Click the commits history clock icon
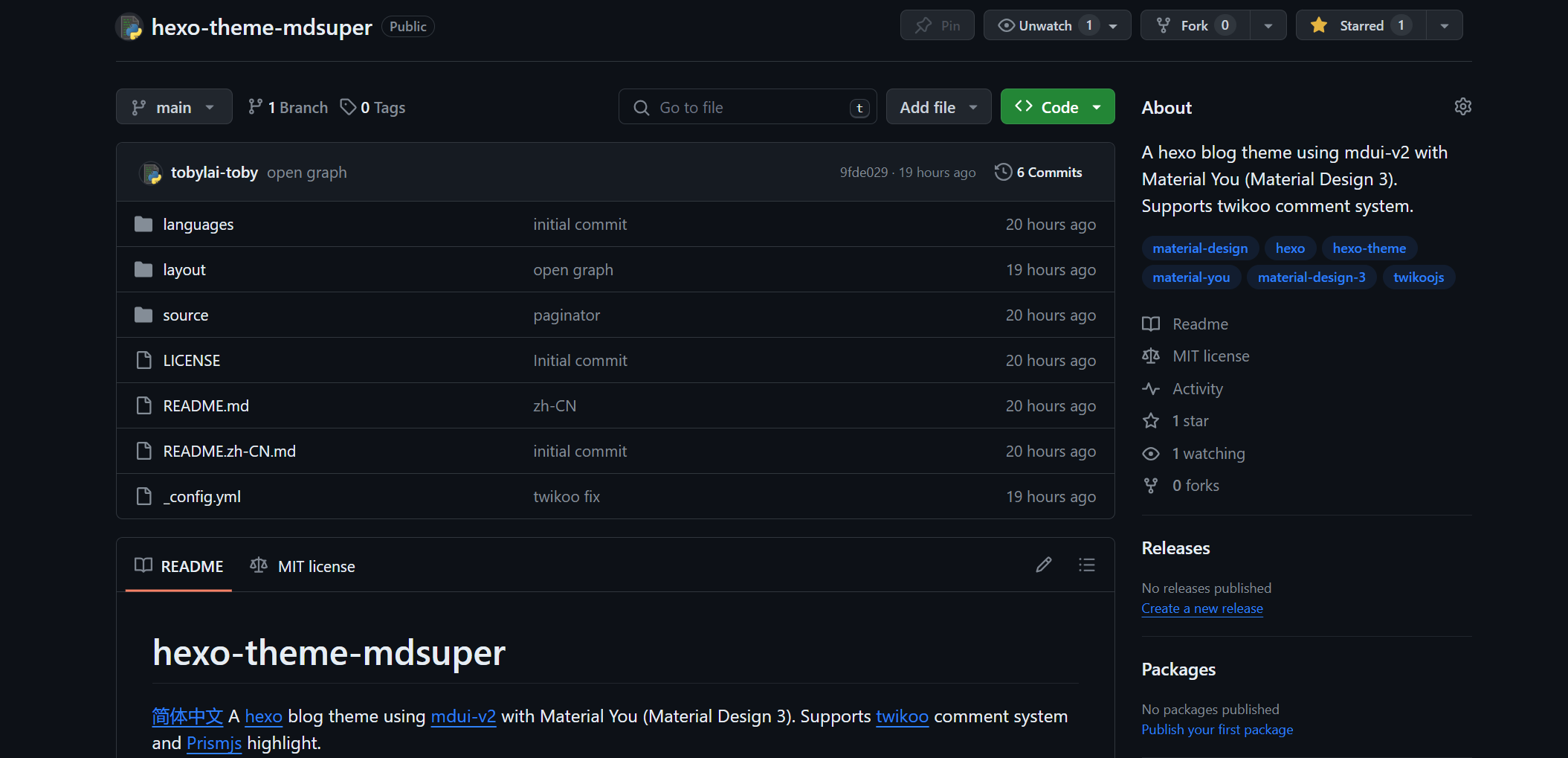The image size is (1568, 758). coord(1003,172)
